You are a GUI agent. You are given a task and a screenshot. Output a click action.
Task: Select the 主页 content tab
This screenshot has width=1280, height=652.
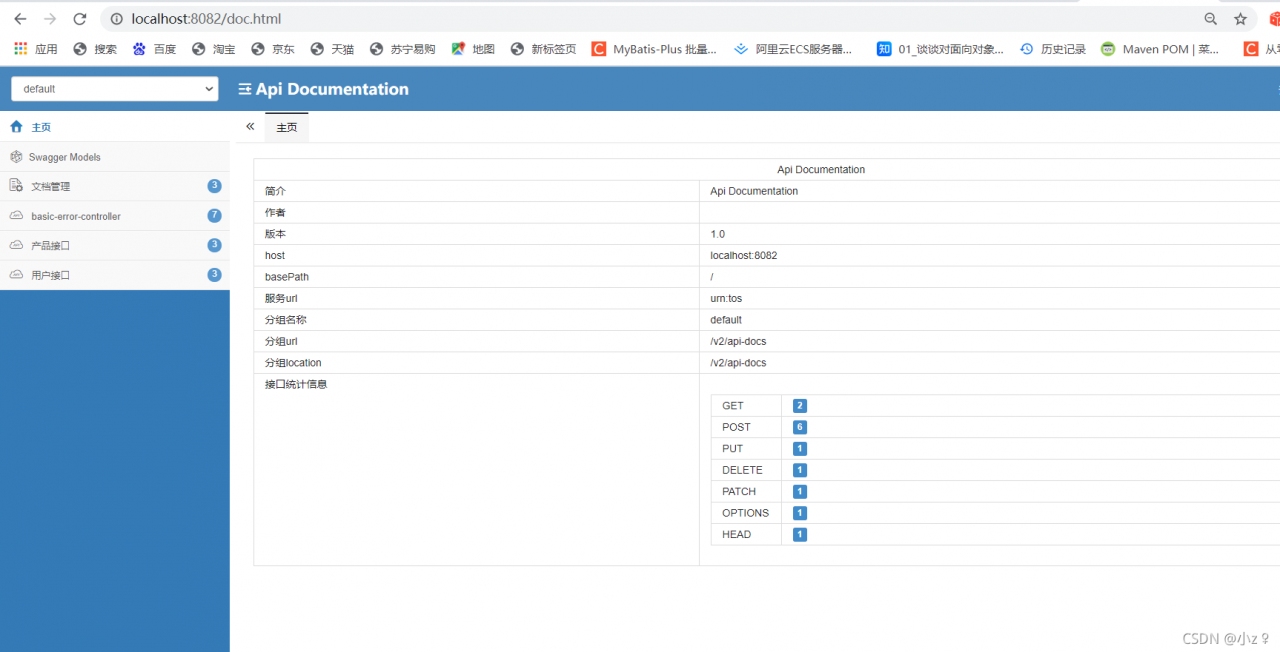[287, 127]
